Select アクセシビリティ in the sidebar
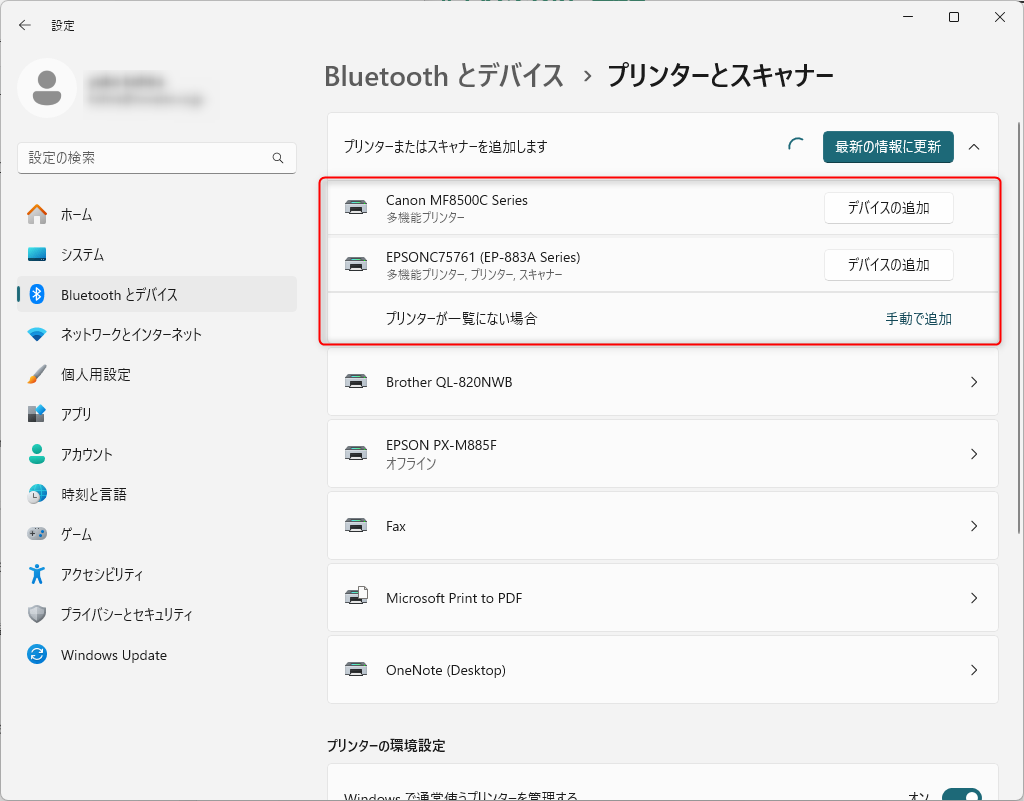1024x801 pixels. point(157,574)
